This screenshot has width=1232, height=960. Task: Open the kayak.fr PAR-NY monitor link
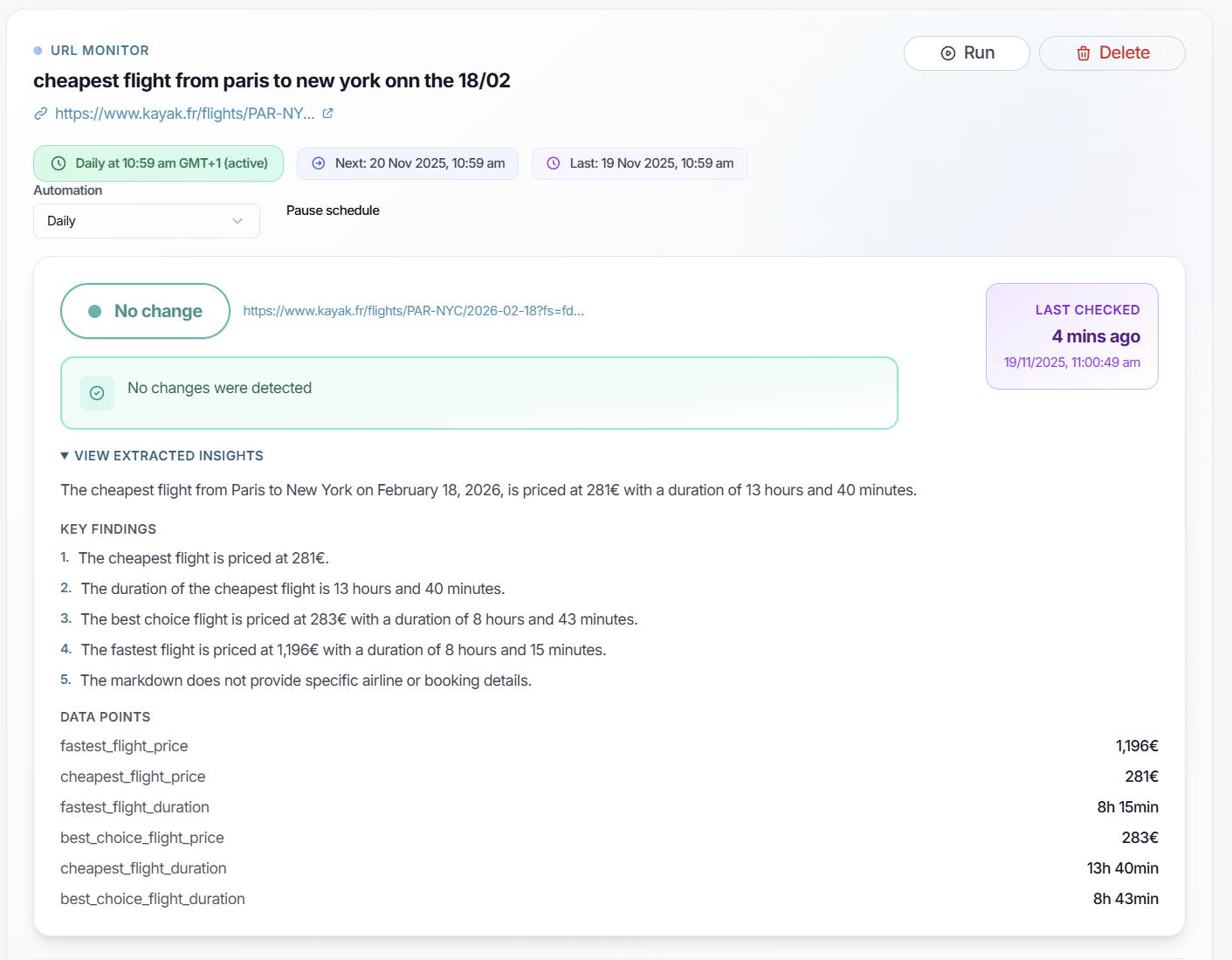click(x=184, y=113)
